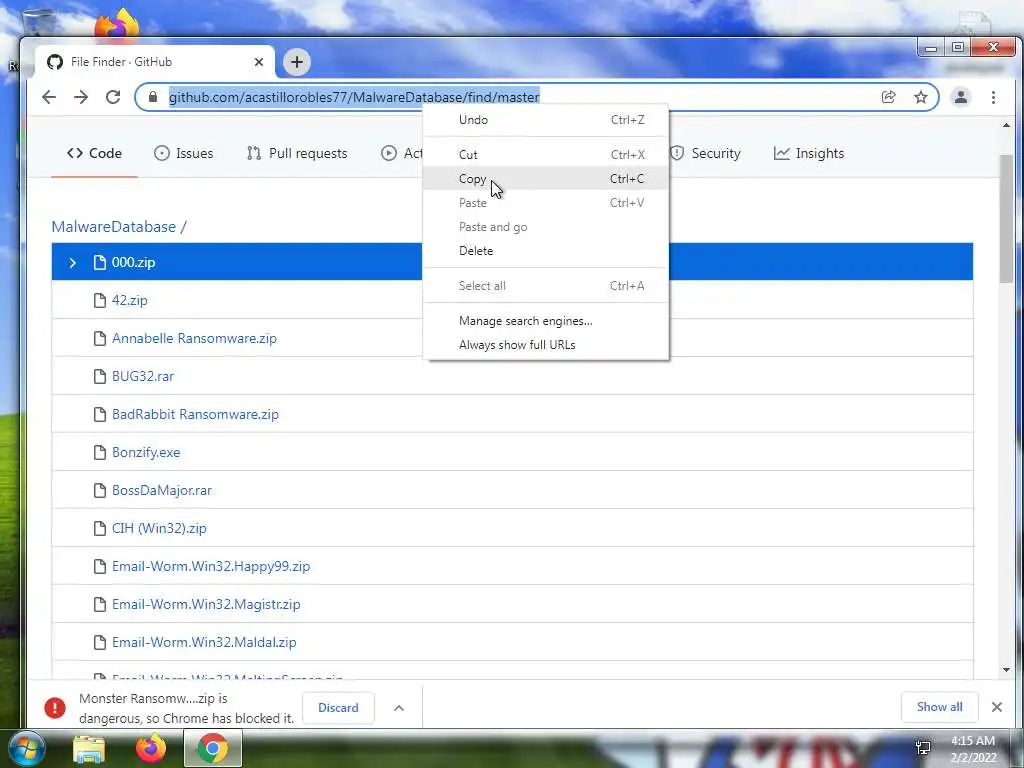Screen dimensions: 1024x768
Task: Open Email-Worm.Win32.Magistr.zip link
Action: coord(206,604)
